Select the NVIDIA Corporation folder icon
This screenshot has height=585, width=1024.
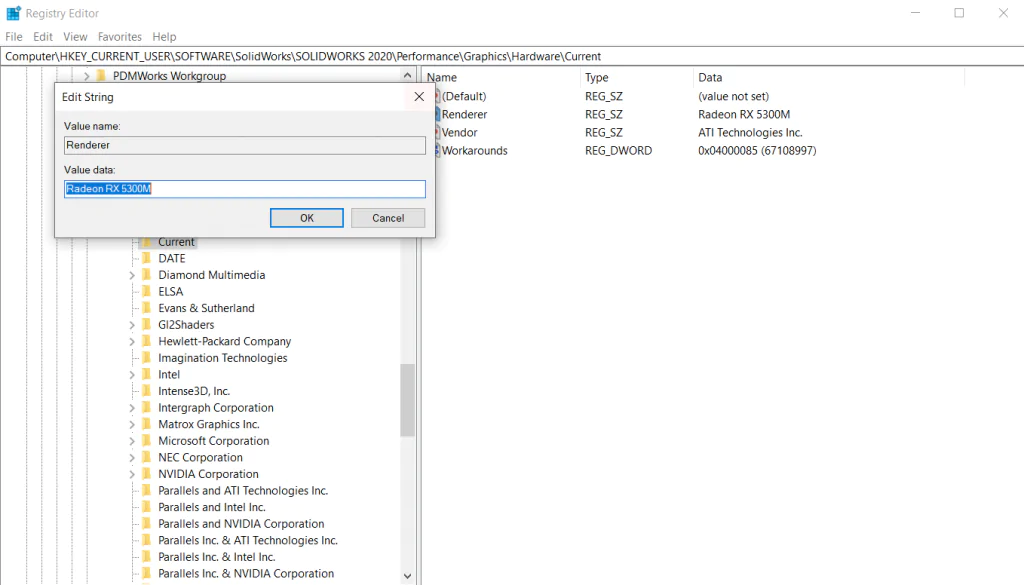pyautogui.click(x=146, y=474)
